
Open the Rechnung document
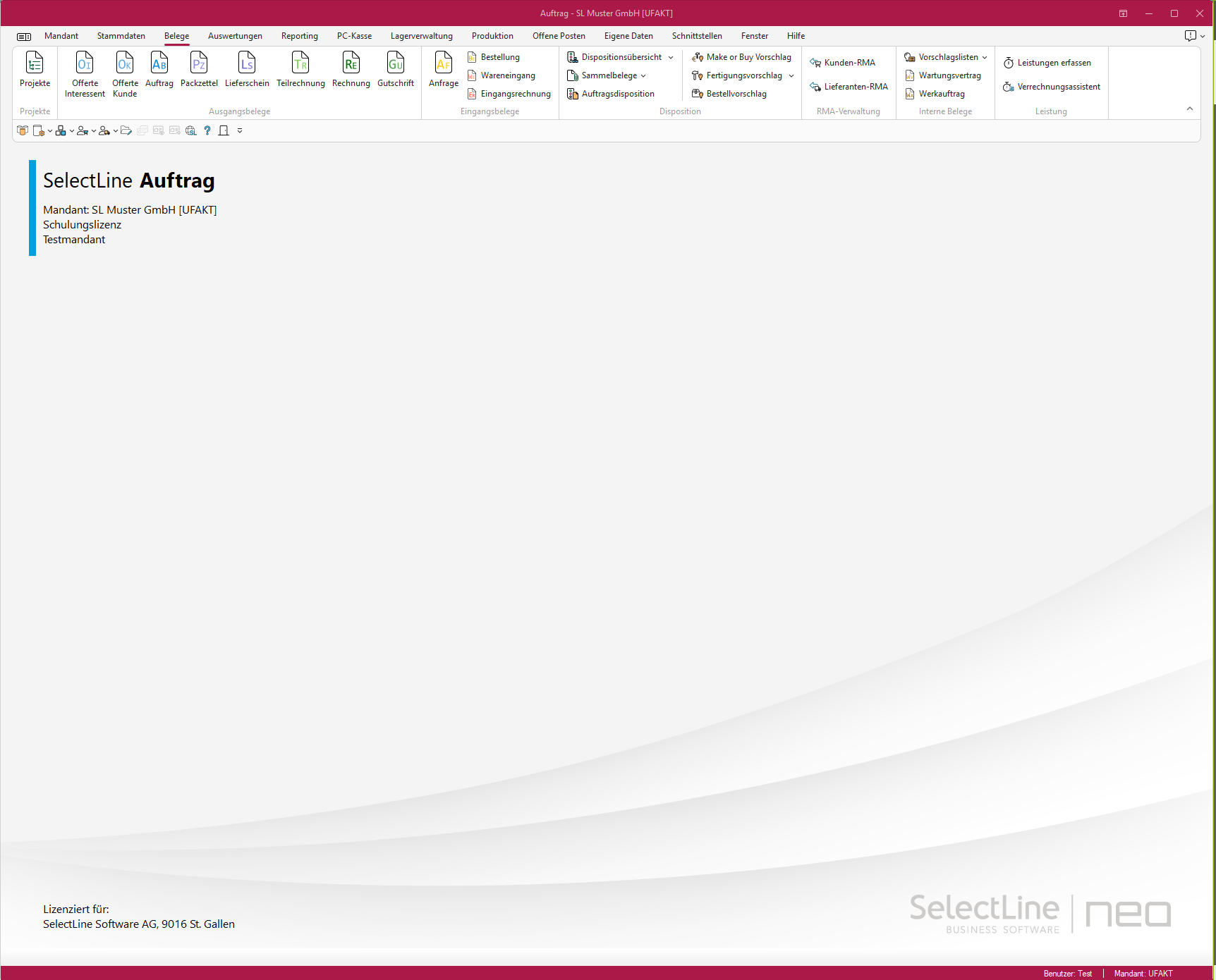[351, 70]
